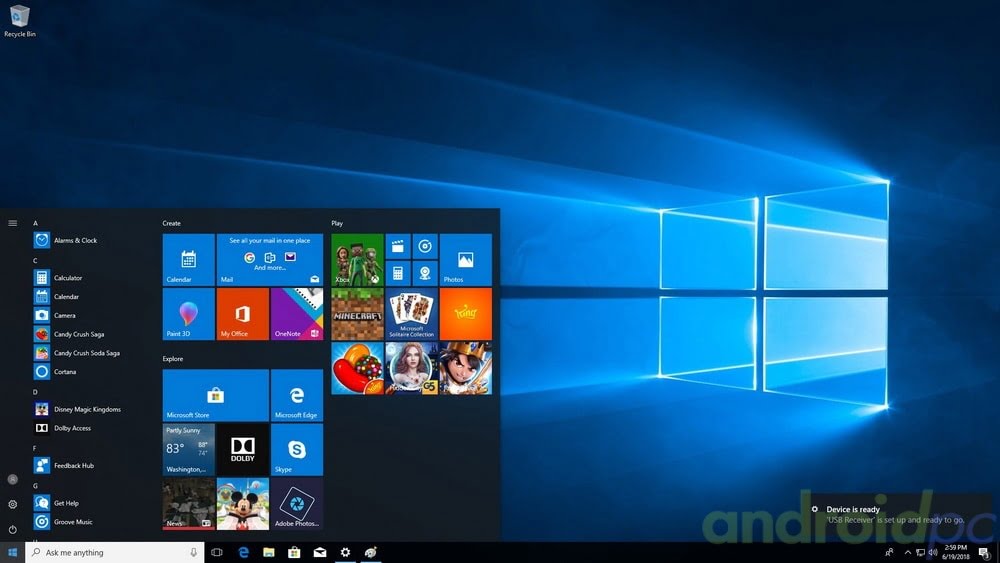The image size is (1000, 563).
Task: Click the Create group header
Action: point(172,223)
